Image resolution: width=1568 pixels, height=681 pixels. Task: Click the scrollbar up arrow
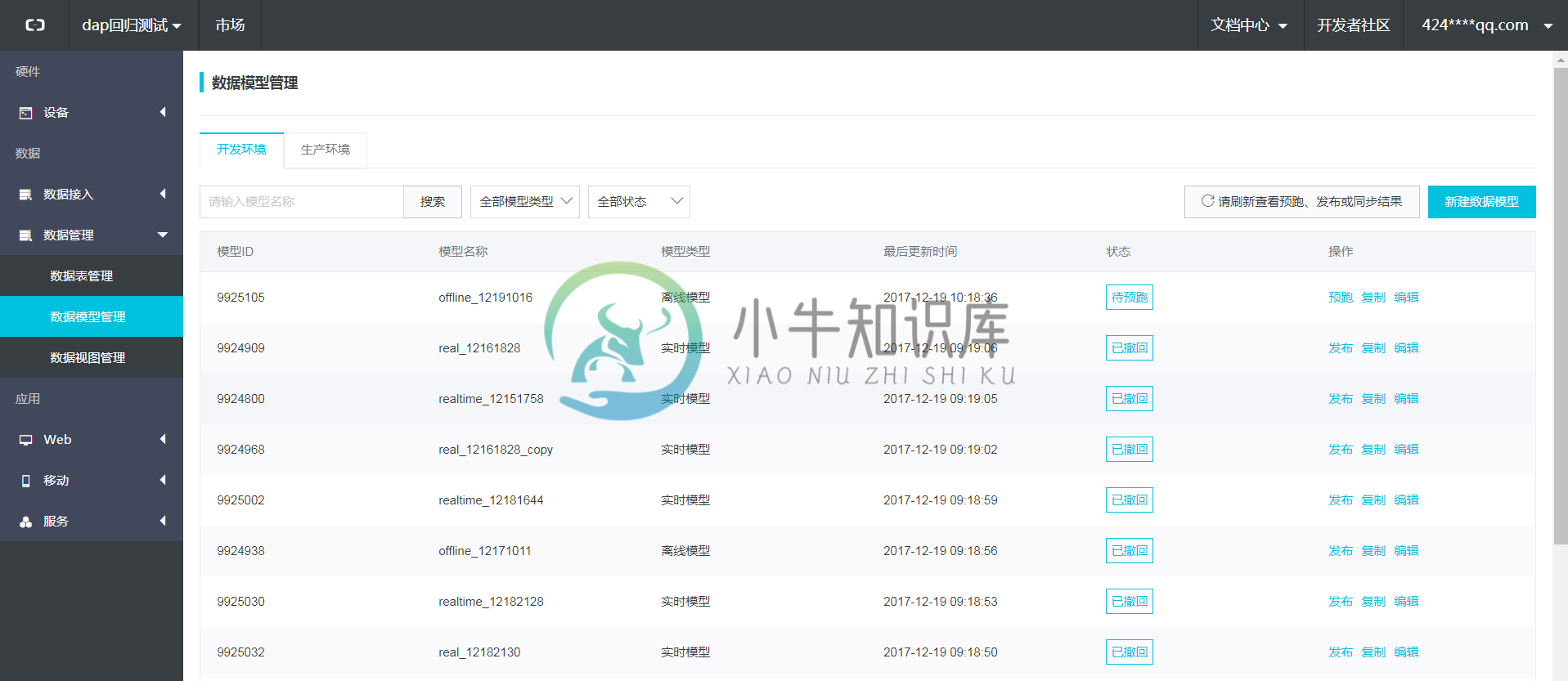[x=1561, y=60]
